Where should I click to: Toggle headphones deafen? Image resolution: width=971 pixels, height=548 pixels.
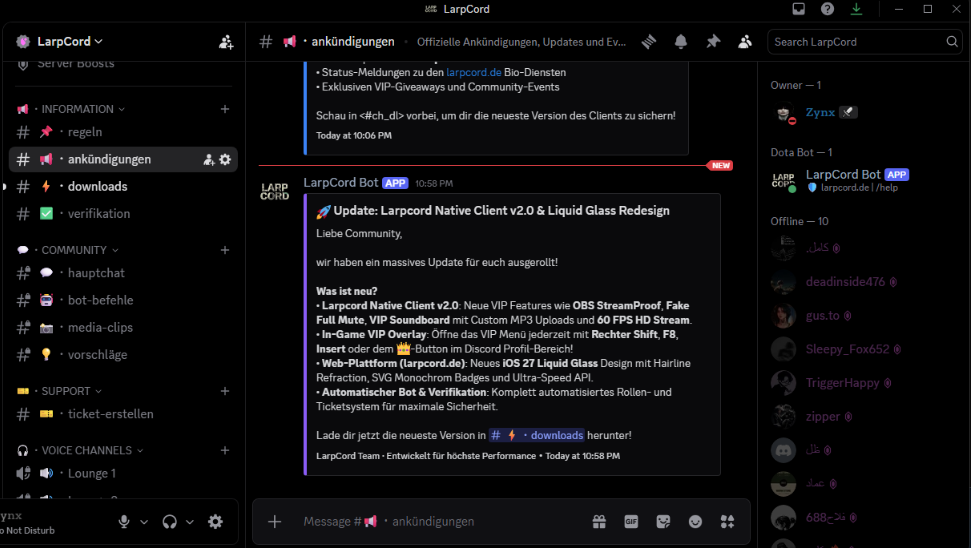(170, 521)
